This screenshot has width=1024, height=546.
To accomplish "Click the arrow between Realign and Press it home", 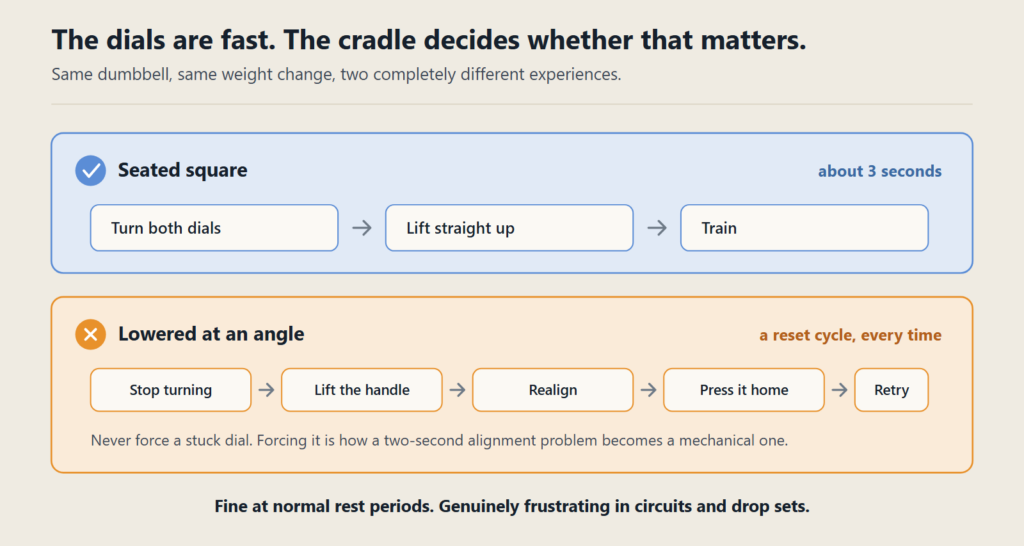I will pyautogui.click(x=648, y=390).
